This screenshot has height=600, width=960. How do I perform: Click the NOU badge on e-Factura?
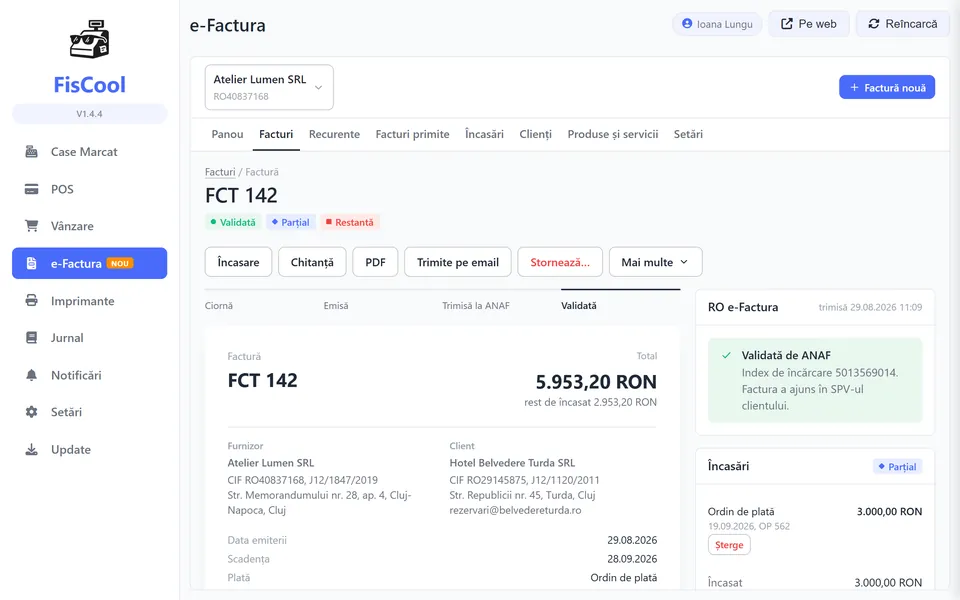pos(120,263)
